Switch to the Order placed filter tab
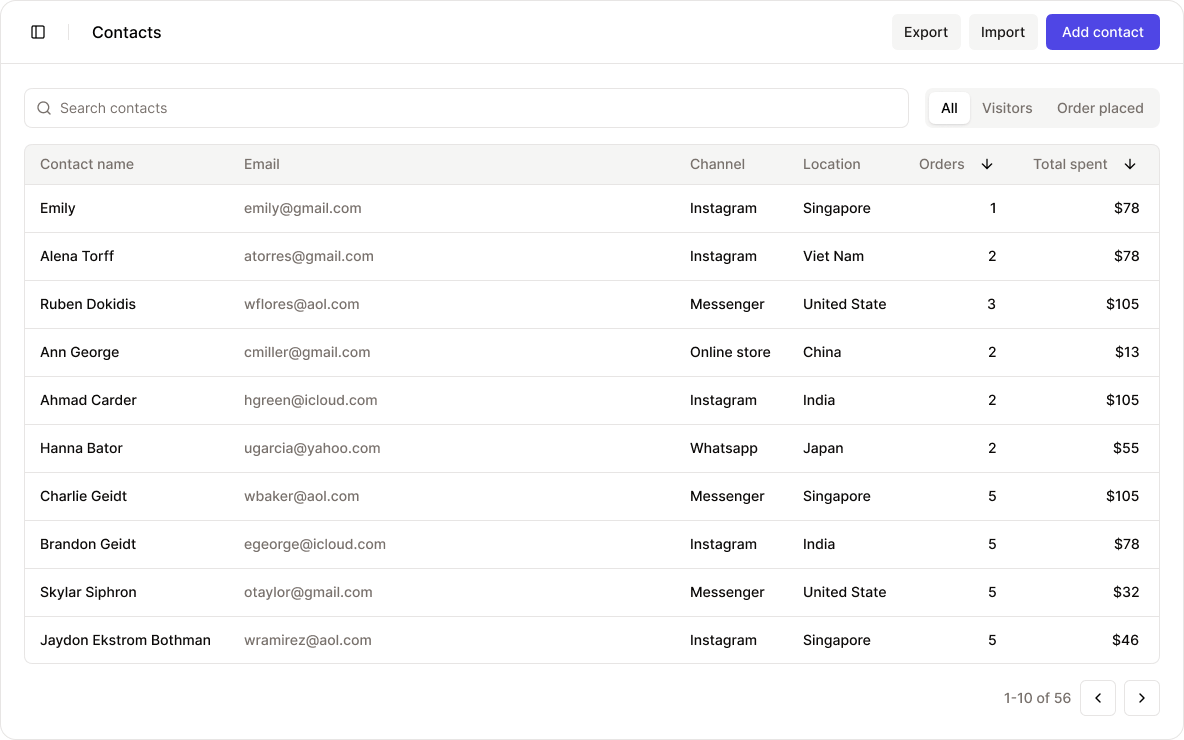The height and width of the screenshot is (740, 1184). [1100, 107]
